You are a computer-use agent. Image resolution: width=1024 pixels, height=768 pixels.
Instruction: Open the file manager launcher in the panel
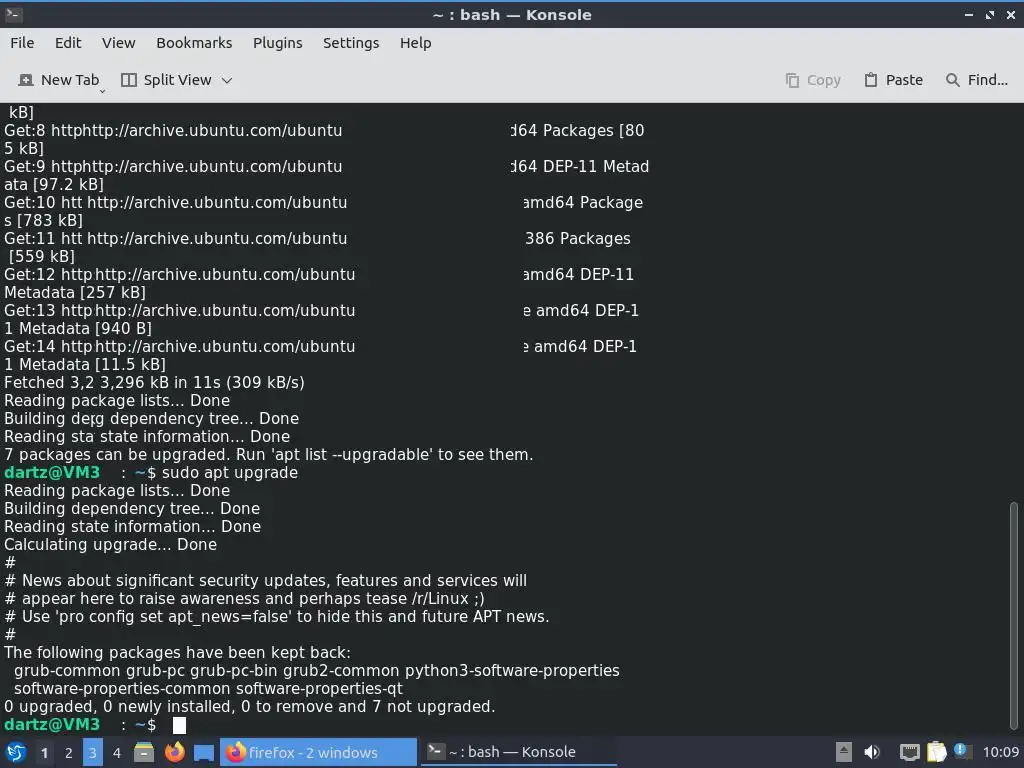point(144,752)
